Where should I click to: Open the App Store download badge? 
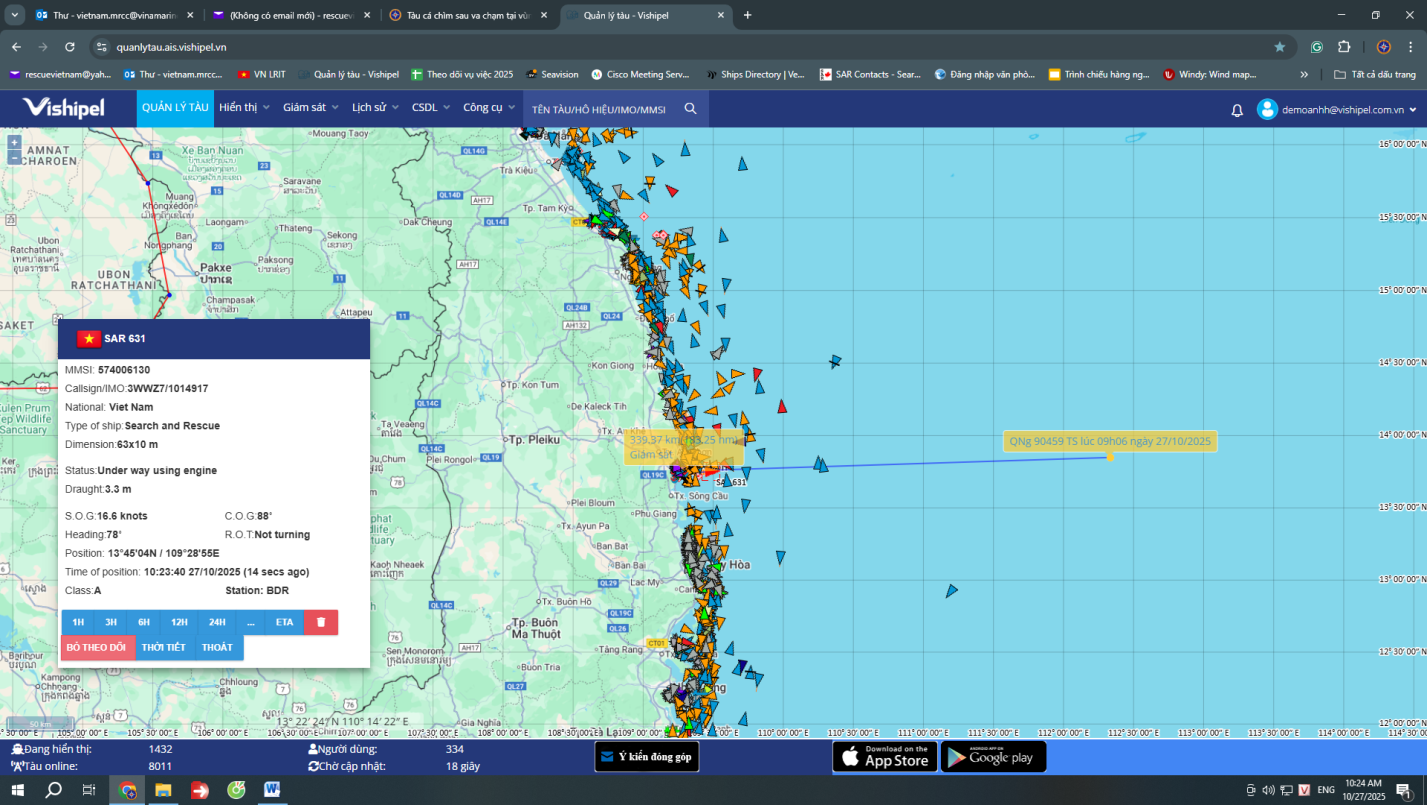coord(883,756)
